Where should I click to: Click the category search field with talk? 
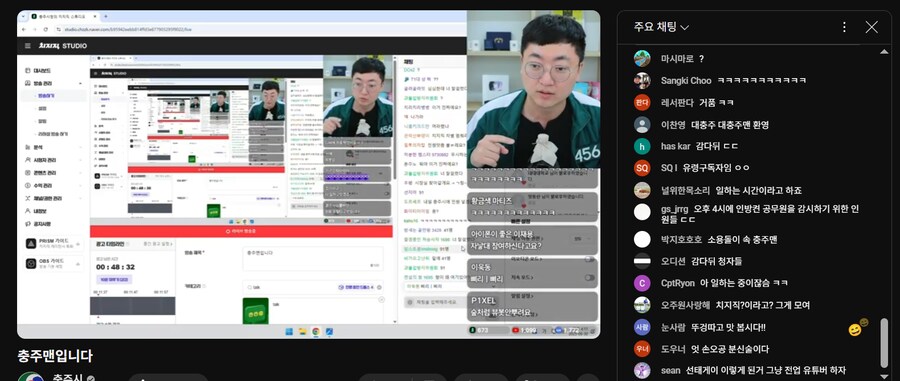312,287
